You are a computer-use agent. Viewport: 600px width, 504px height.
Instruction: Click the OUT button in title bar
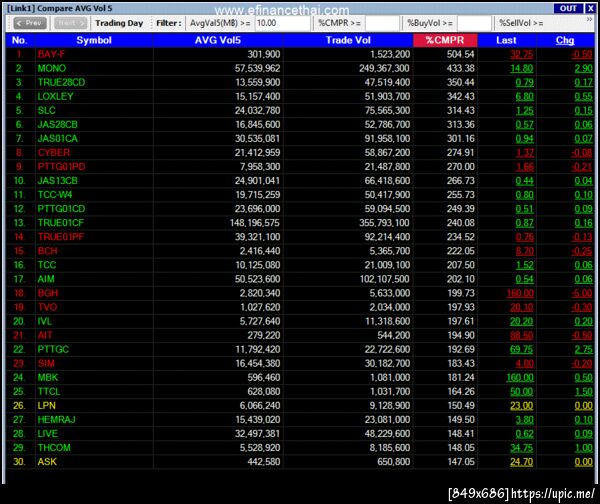(568, 8)
